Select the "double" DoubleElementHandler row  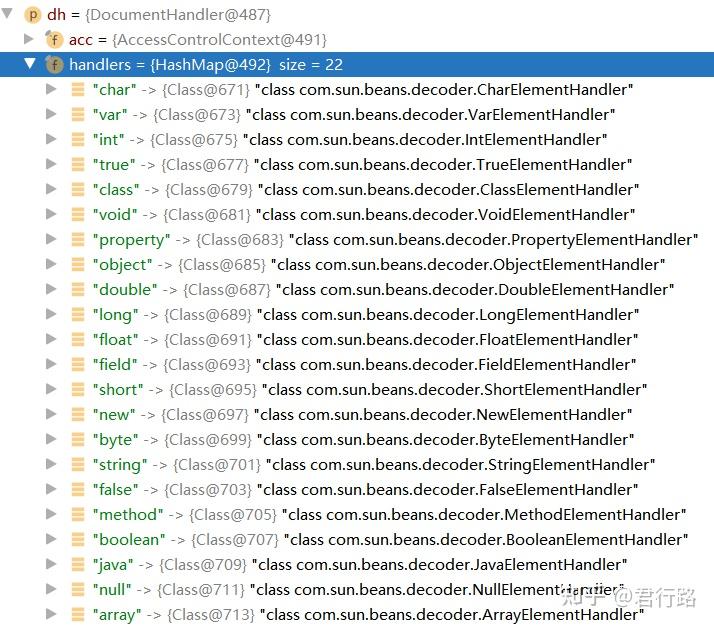383,290
